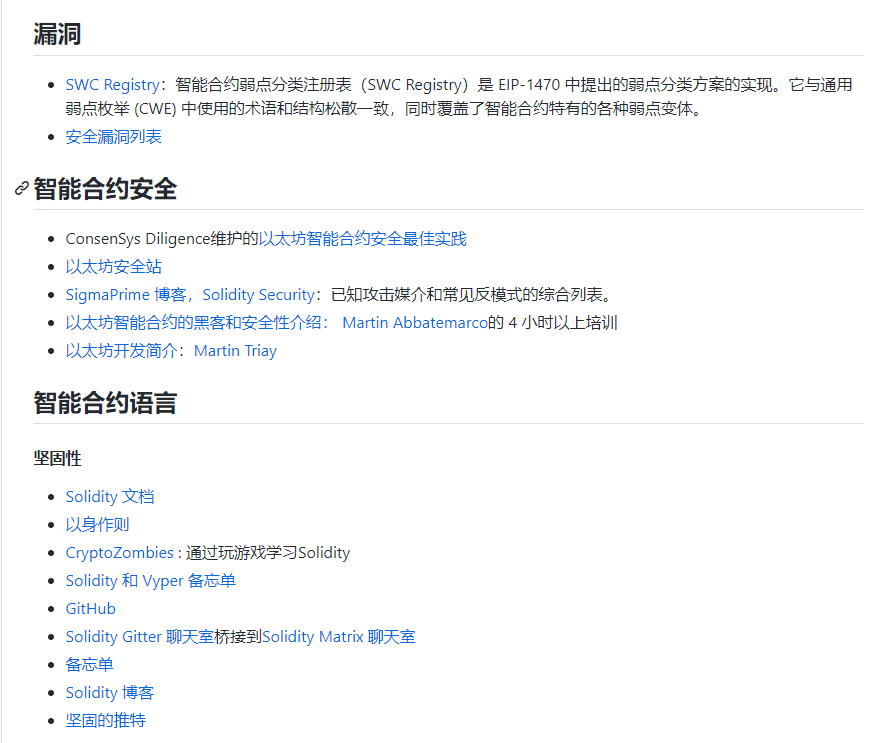Screen dimensions: 887x743
Task: Click the text ConsenSys Diligence维护的
Action: point(162,239)
